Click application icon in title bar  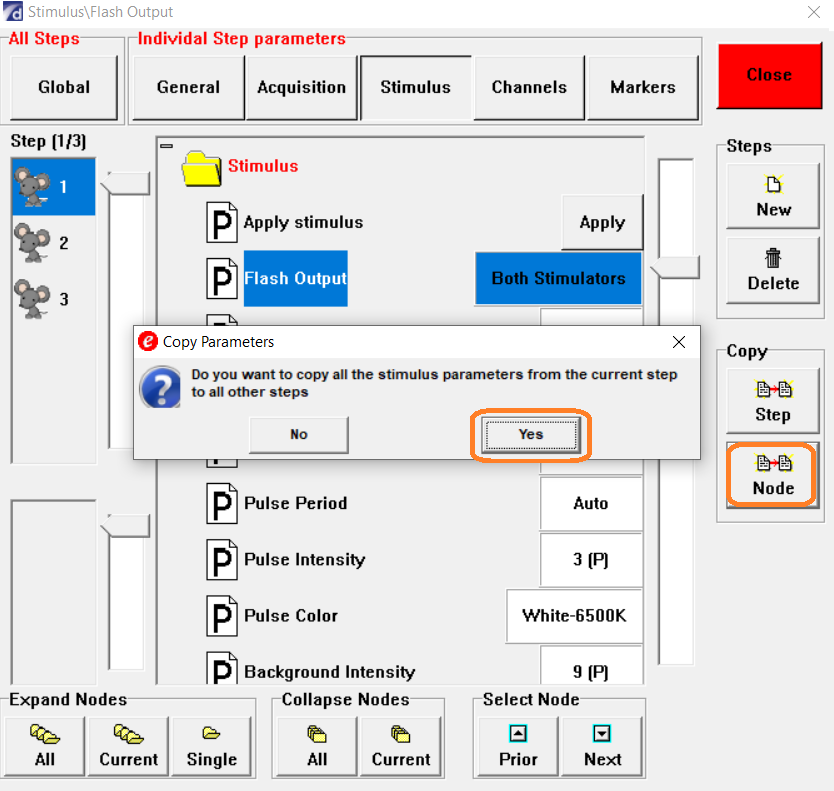pyautogui.click(x=13, y=12)
